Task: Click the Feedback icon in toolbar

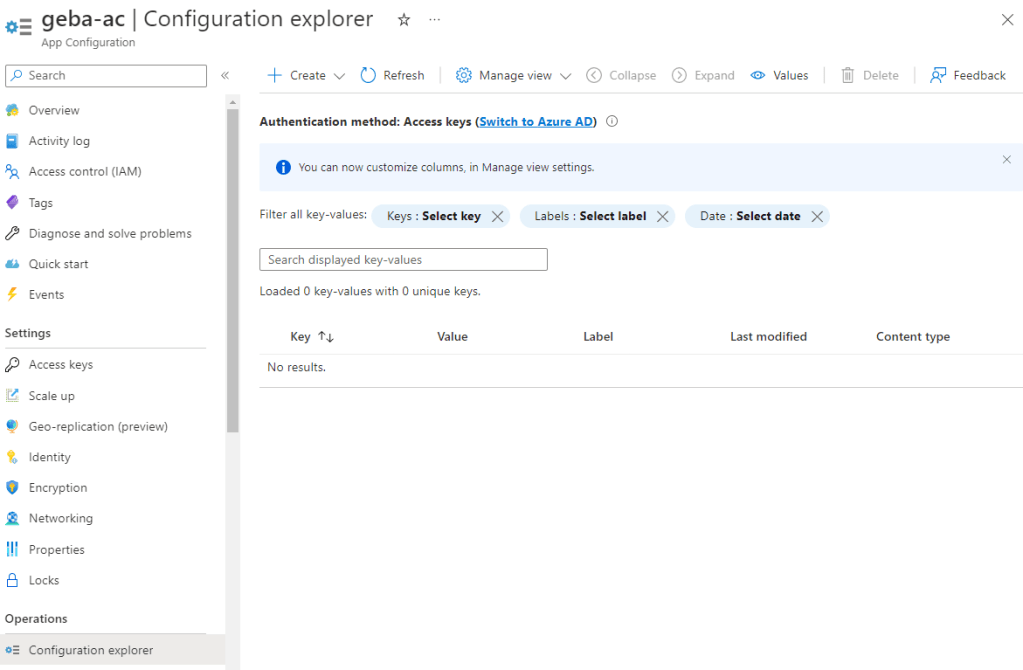Action: tap(938, 75)
